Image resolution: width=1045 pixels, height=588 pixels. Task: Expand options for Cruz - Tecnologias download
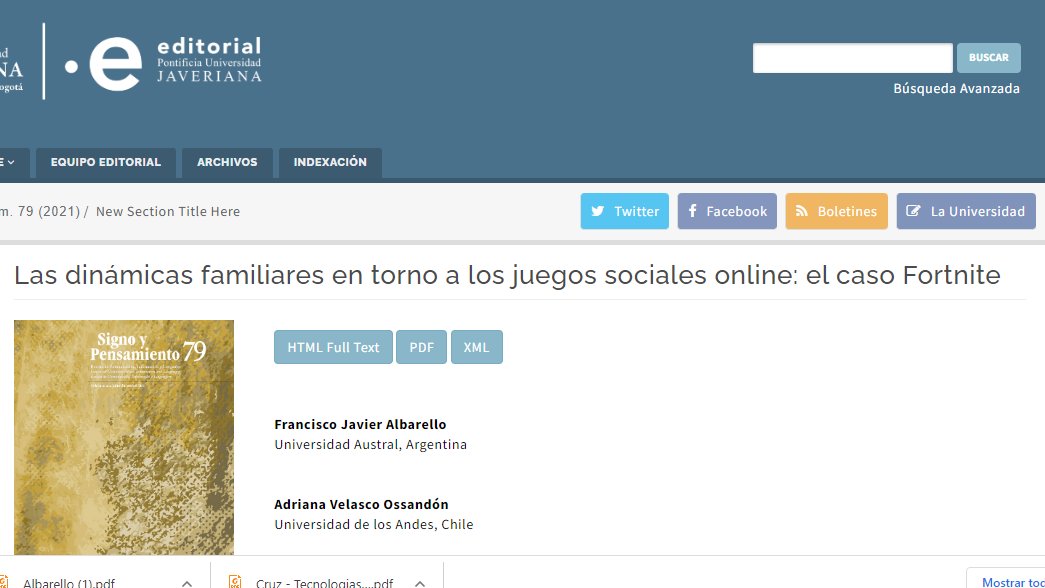420,583
